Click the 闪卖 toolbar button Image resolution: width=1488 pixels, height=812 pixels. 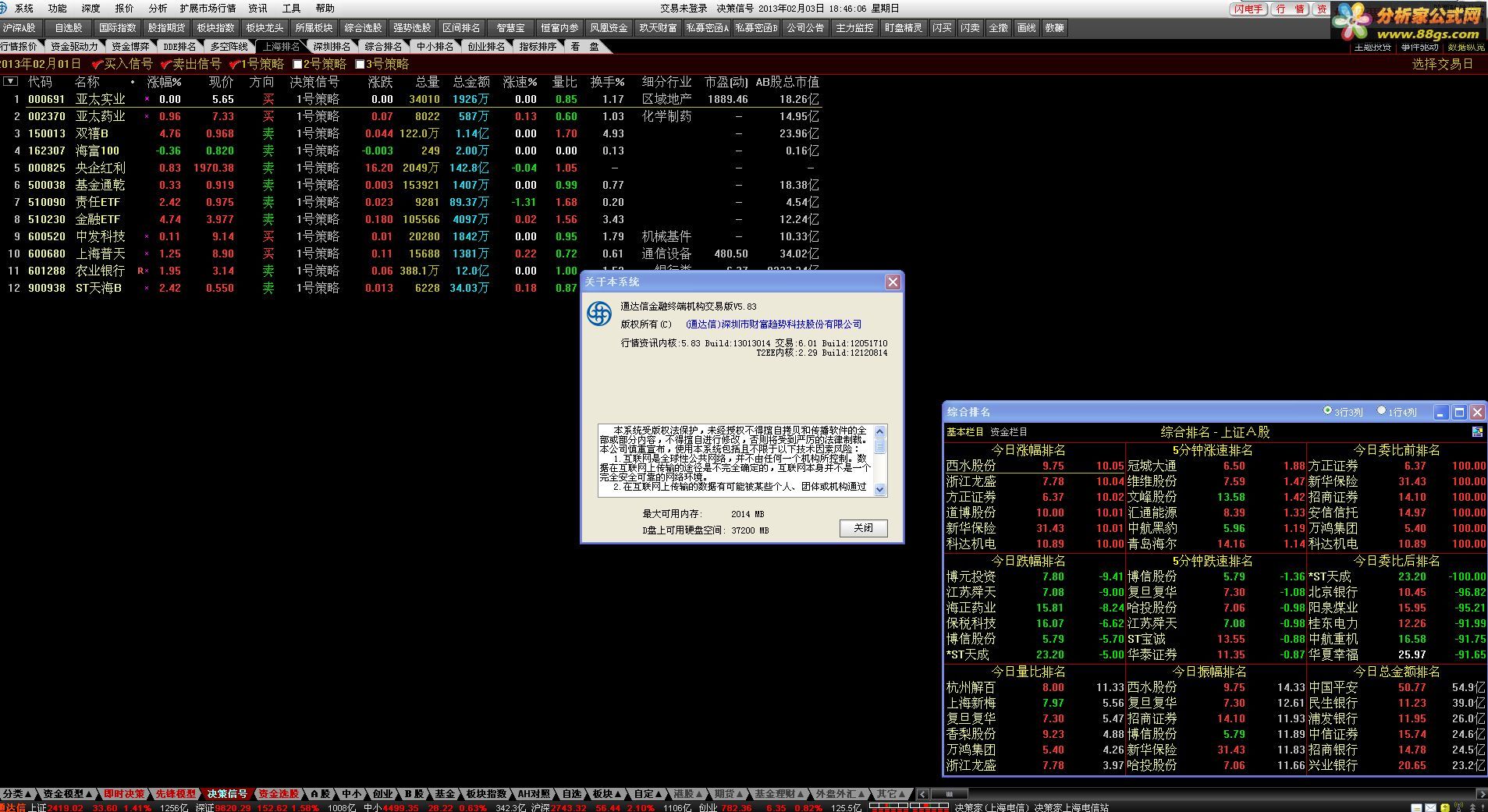click(970, 28)
